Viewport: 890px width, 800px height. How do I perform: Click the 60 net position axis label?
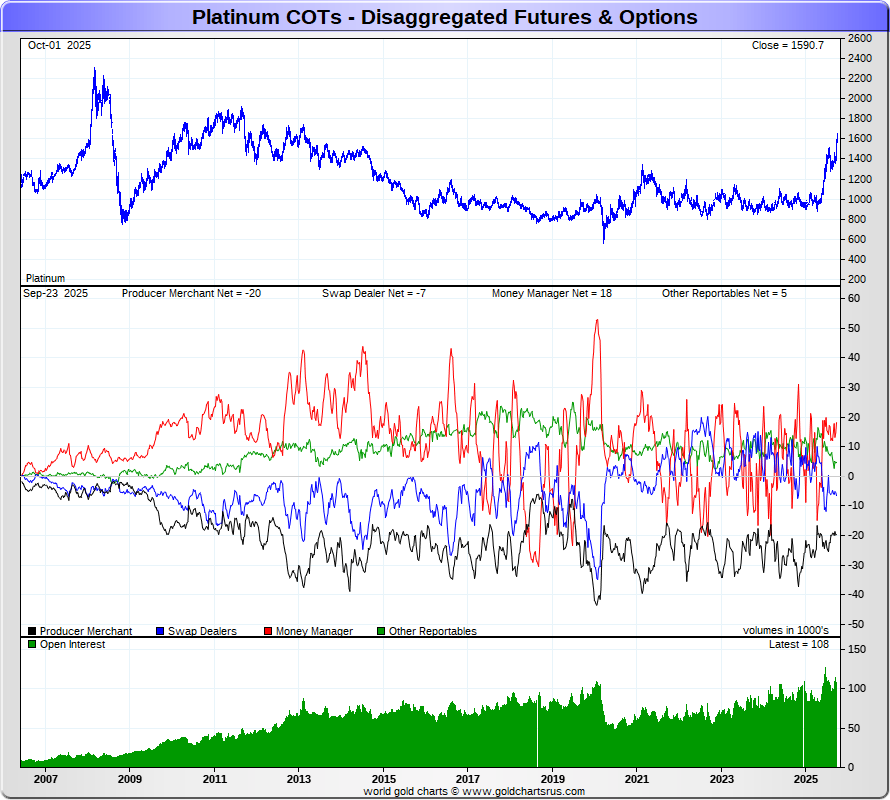click(854, 299)
